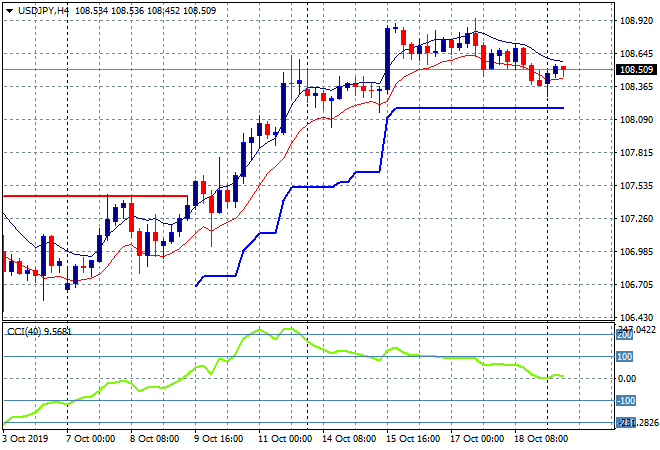This screenshot has width=660, height=450.
Task: Select the CCI 100 level label
Action: 625,357
